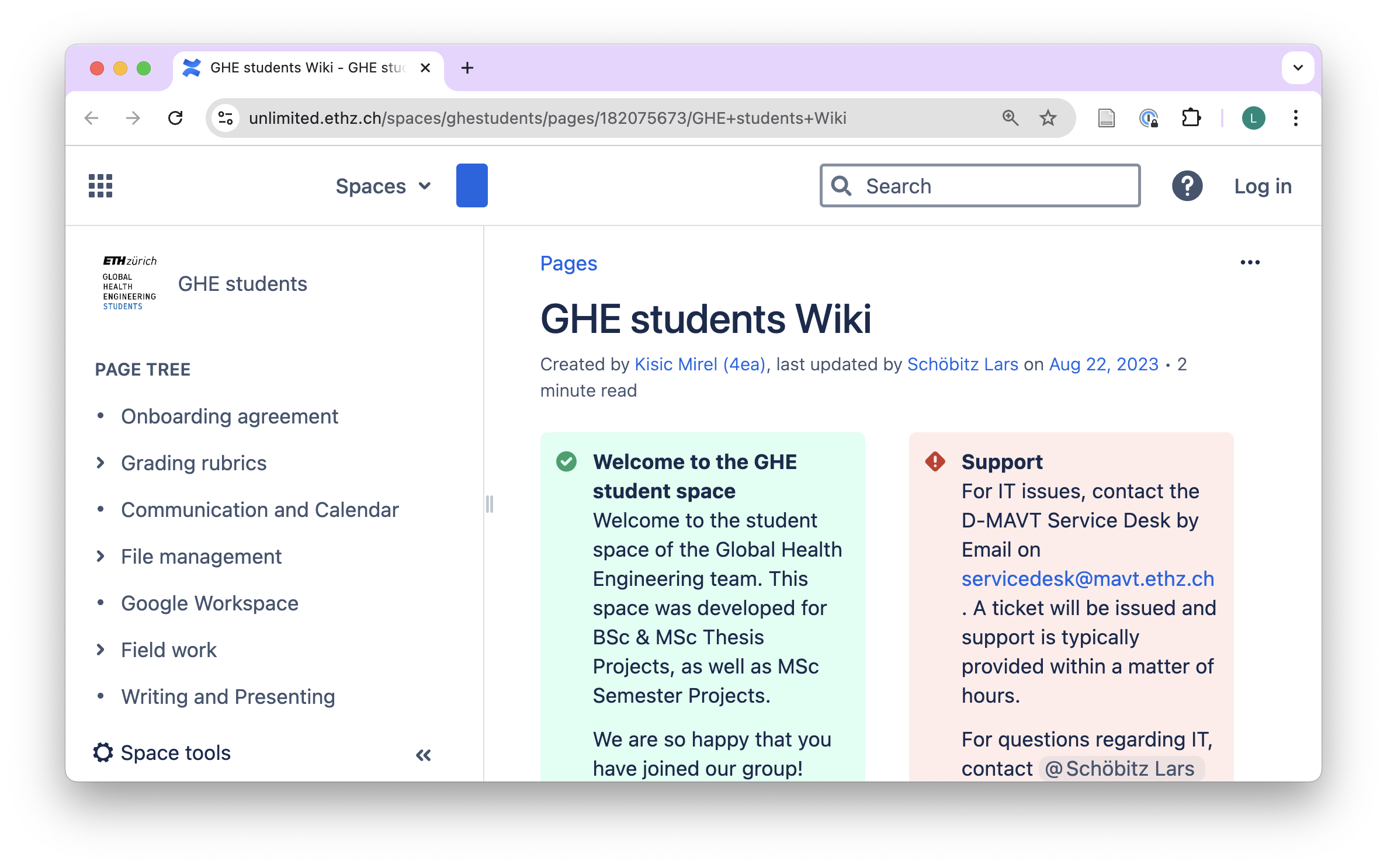Click the blue square button beside Spaces

(x=472, y=186)
